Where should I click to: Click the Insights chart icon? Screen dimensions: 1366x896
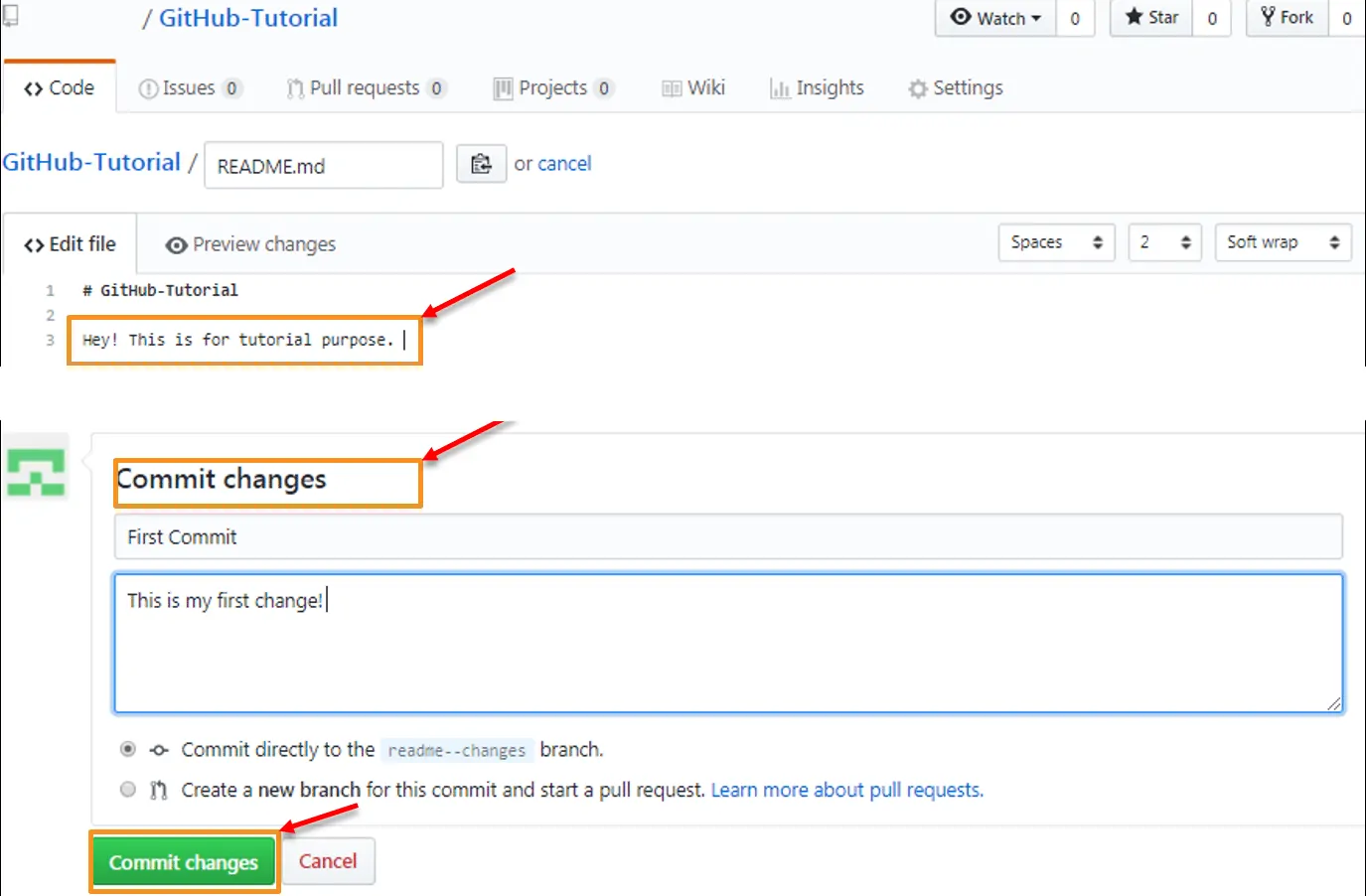(781, 87)
